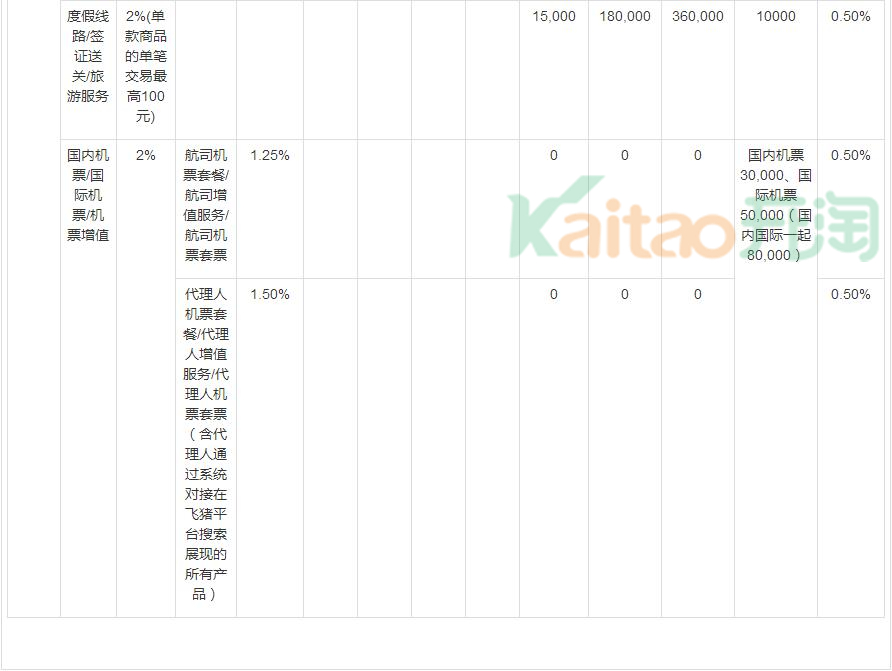The image size is (892, 671).
Task: Select the 1.25% rate cell
Action: click(270, 155)
